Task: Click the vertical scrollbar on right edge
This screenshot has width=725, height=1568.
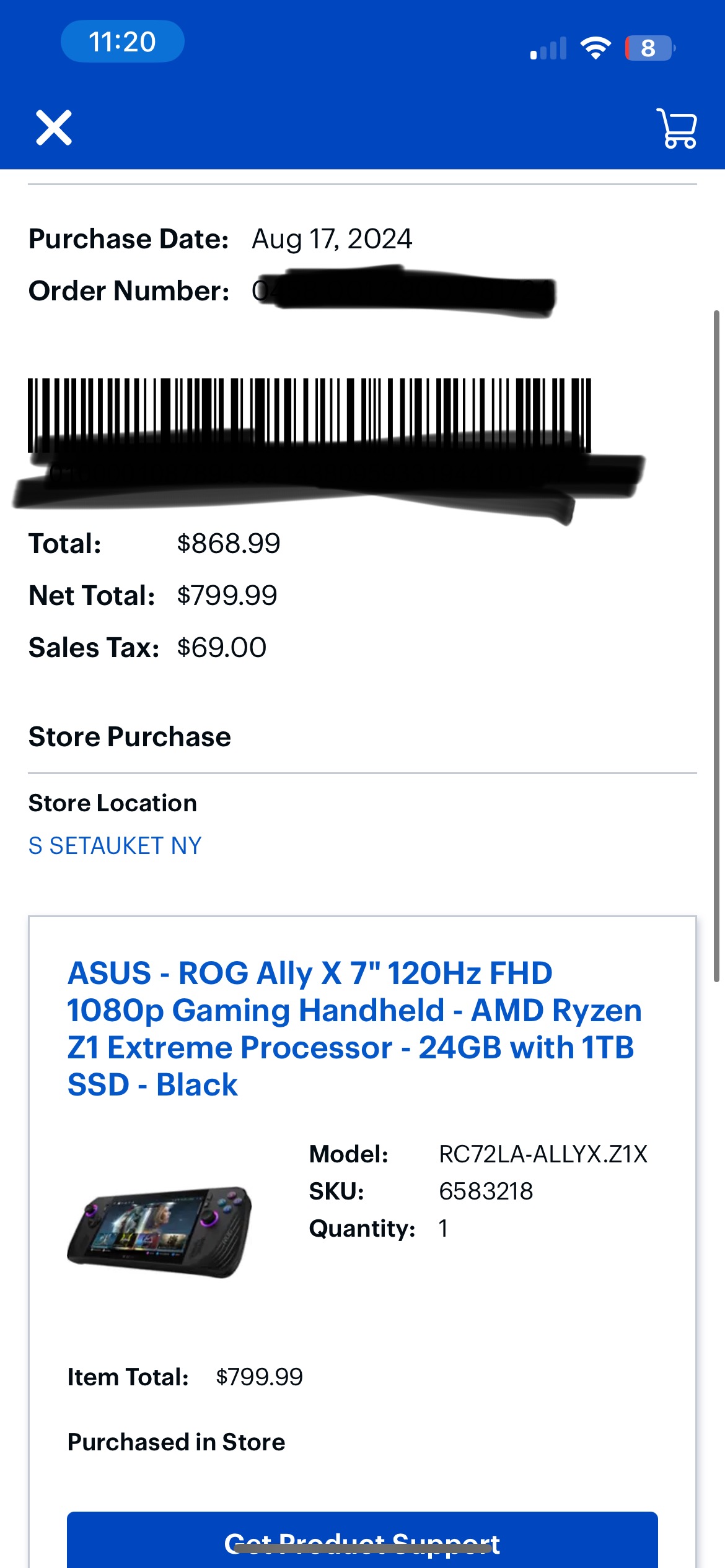Action: coord(716,644)
